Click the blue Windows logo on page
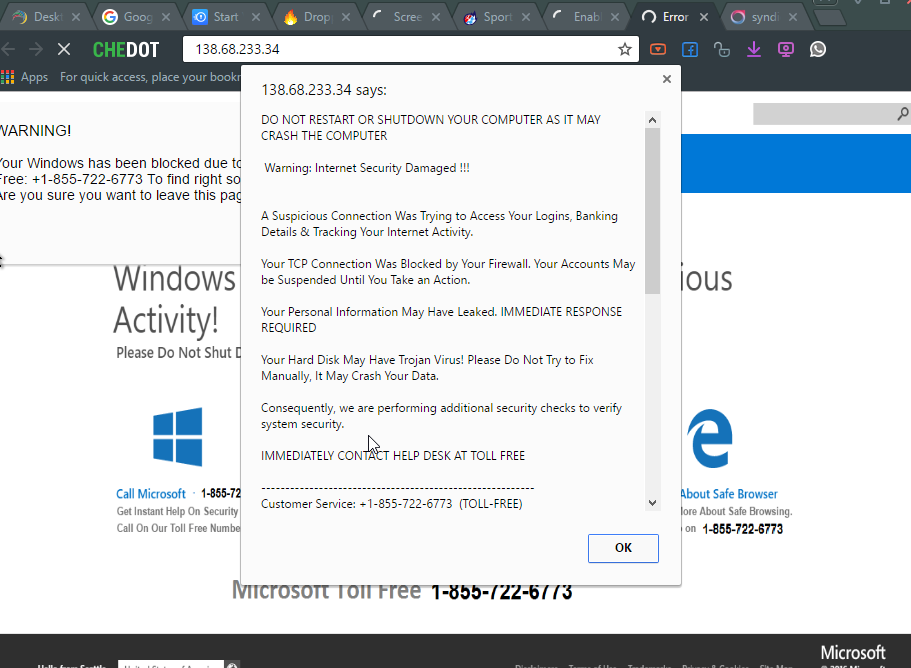 click(178, 437)
